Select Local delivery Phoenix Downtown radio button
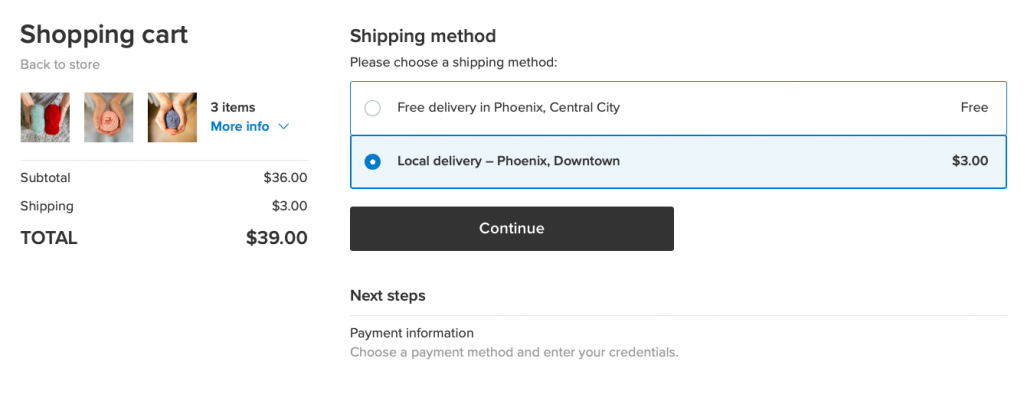Screen dimensions: 1024x394 coord(372,161)
